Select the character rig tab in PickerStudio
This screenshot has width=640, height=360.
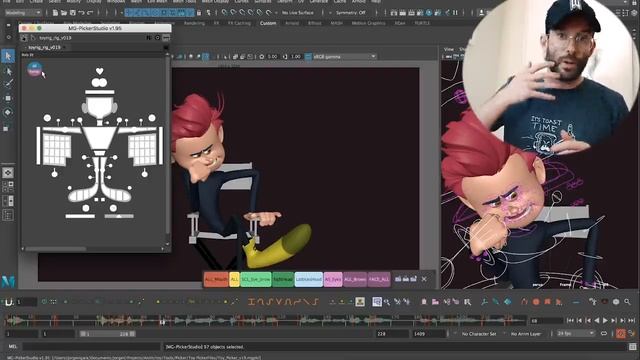44,47
